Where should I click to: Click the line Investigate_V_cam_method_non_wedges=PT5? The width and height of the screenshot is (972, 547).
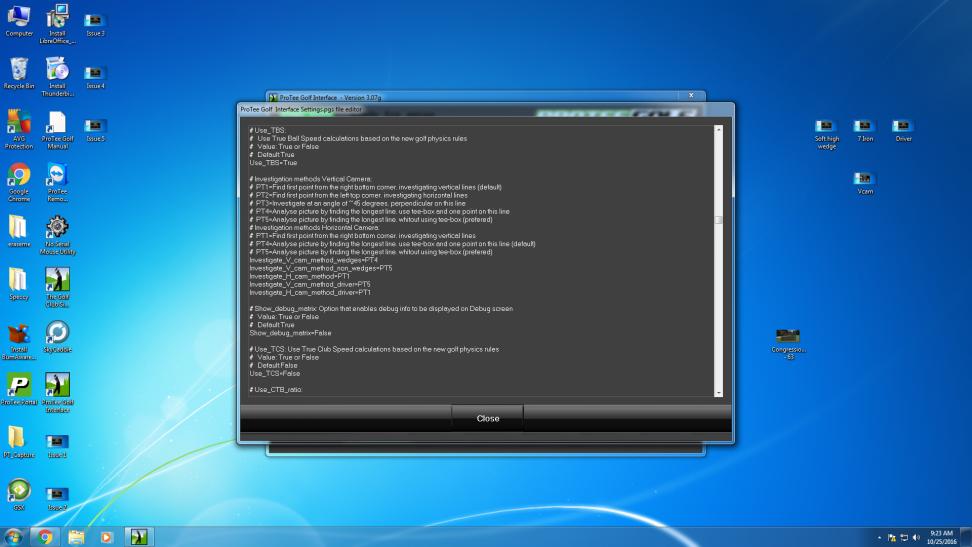(x=320, y=268)
